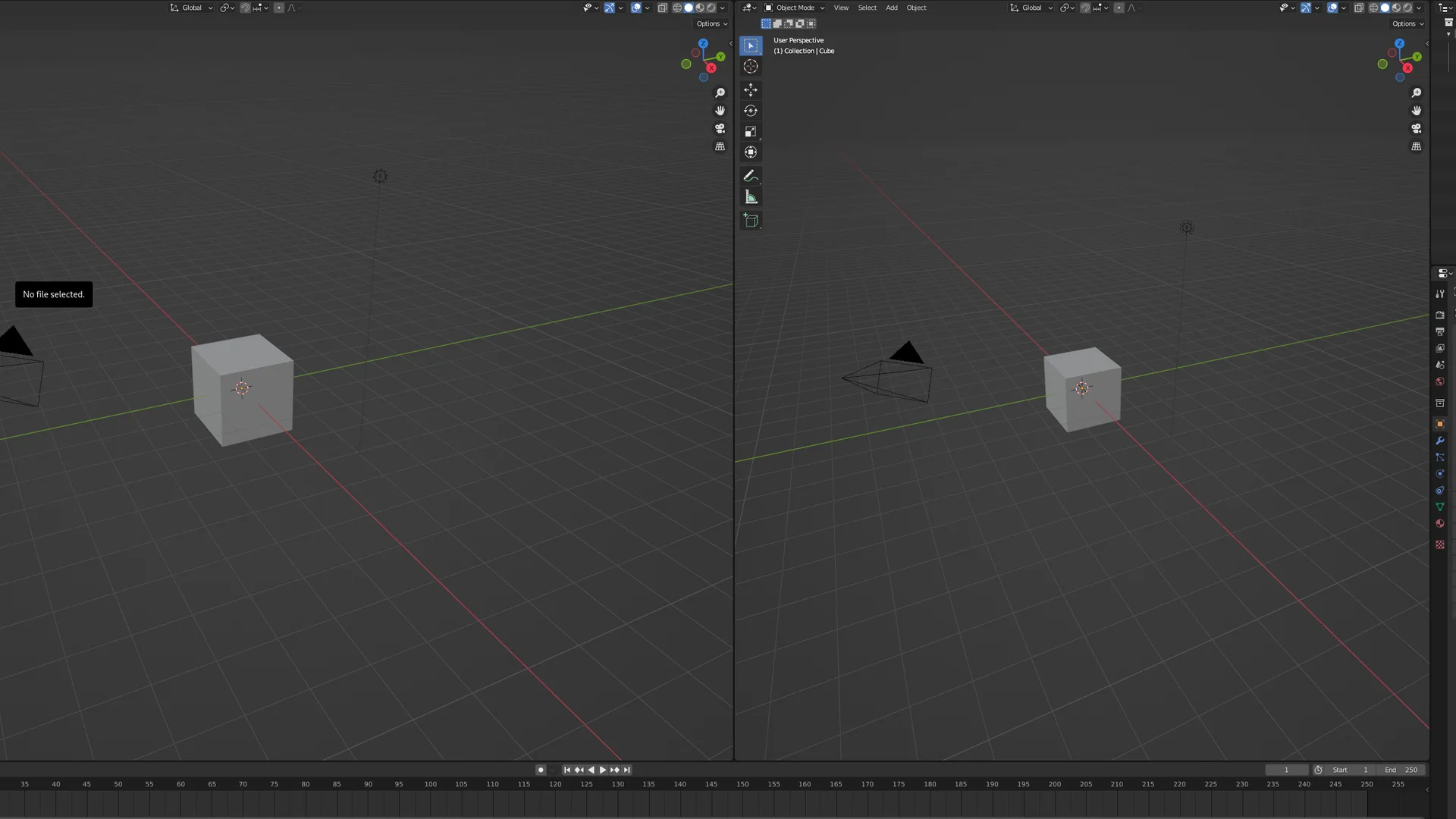Toggle snapping magnet in right viewport header
Image resolution: width=1456 pixels, height=819 pixels.
coord(1085,8)
